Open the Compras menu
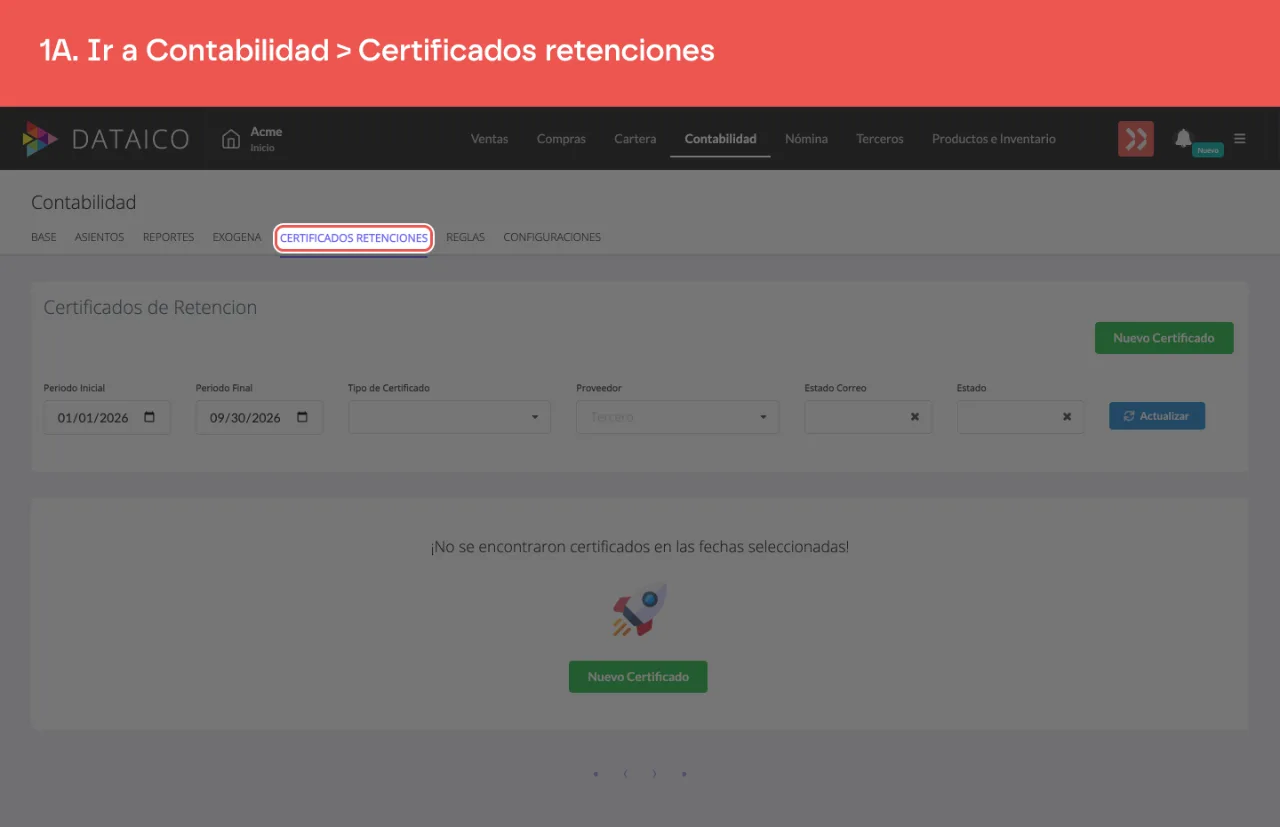 (561, 139)
